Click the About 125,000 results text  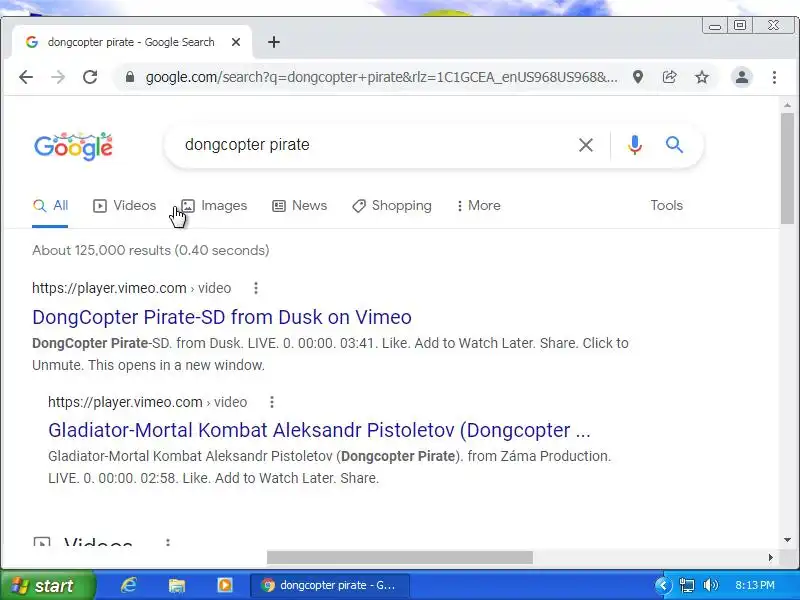tap(151, 251)
